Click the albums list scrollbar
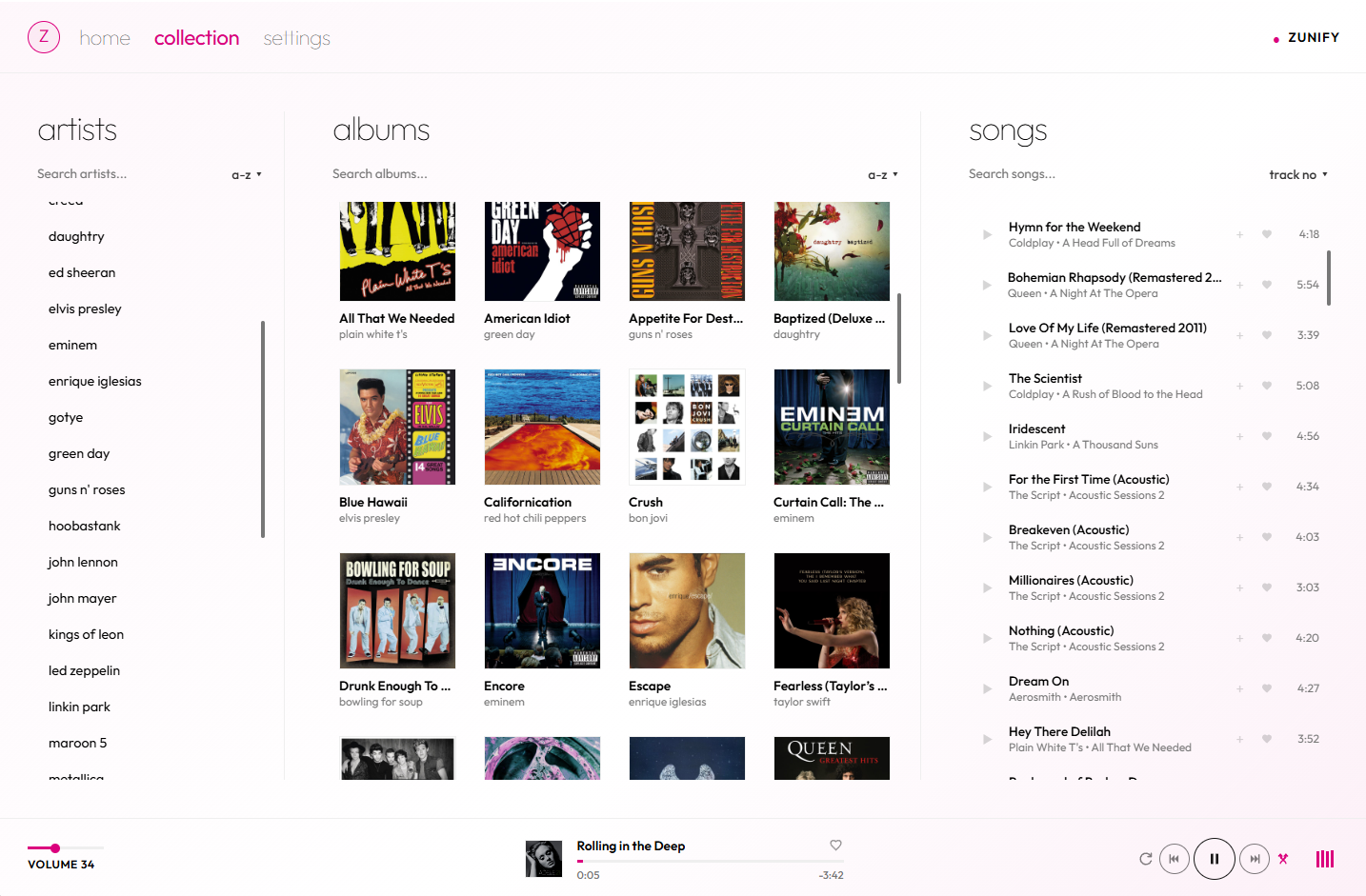 [899, 338]
